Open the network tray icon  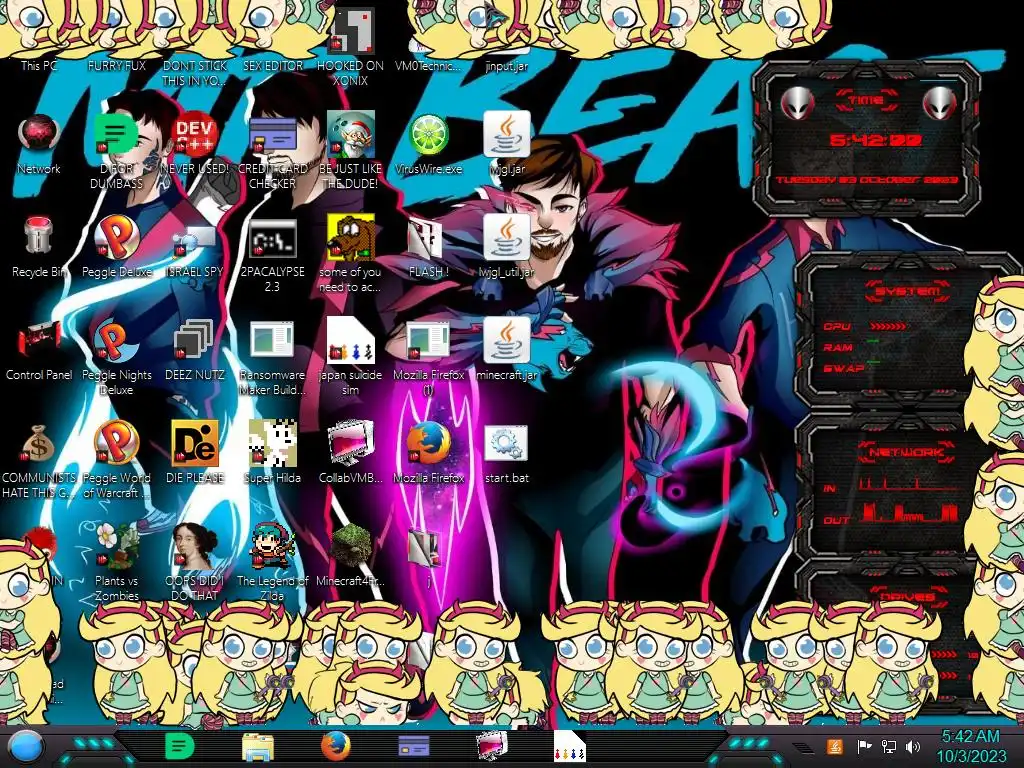889,746
